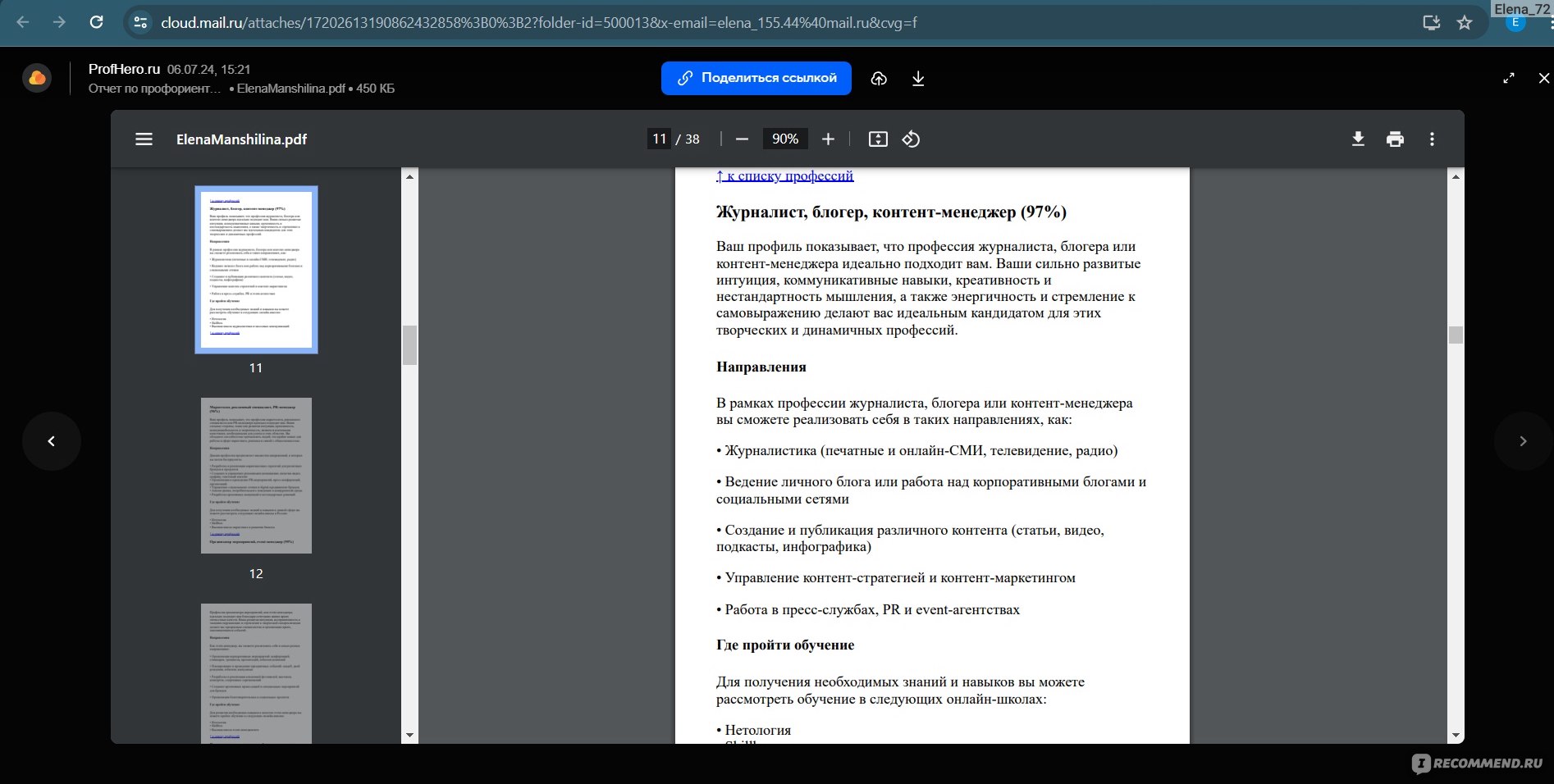Rotate the PDF counterclockwise
Viewport: 1554px width, 784px height.
(x=911, y=139)
